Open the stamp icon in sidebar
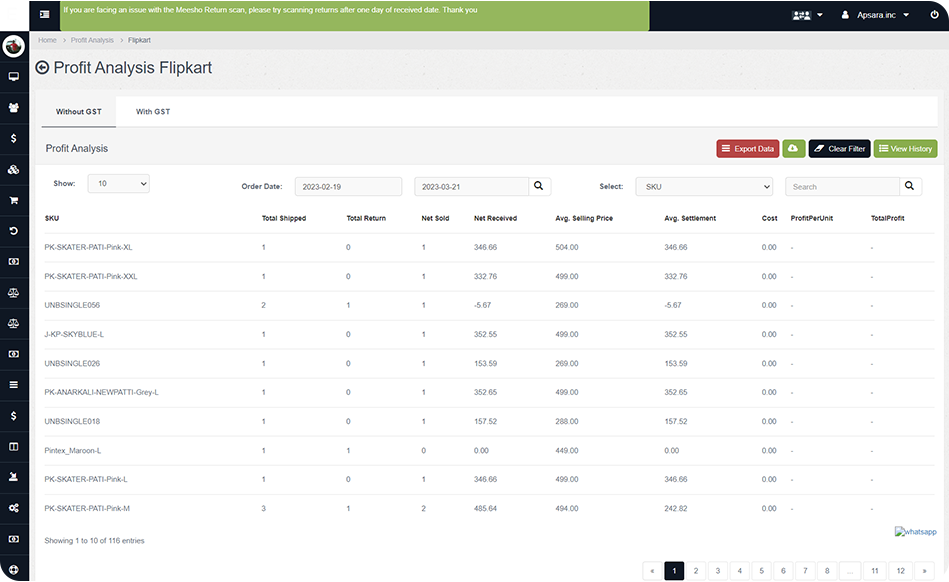 click(x=14, y=477)
